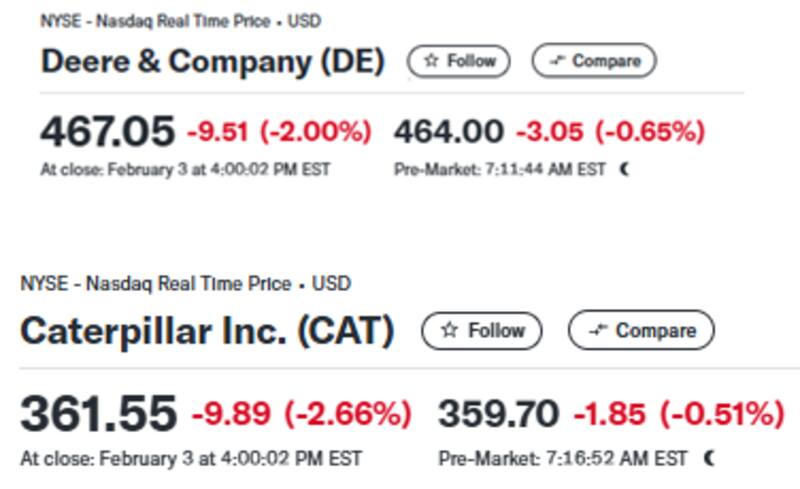Click Deere's -9.51 (-2.00%) change value
This screenshot has height=489, width=800.
point(279,132)
